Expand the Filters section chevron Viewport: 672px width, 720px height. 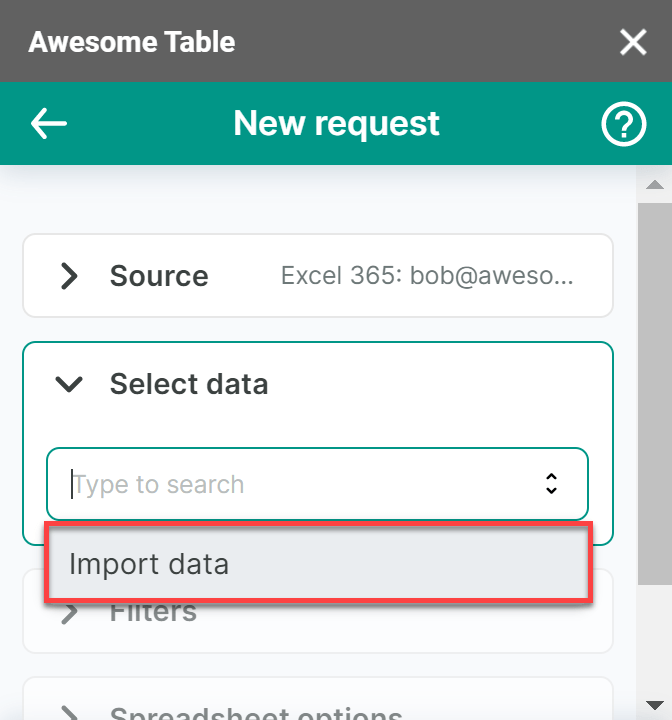pyautogui.click(x=69, y=612)
